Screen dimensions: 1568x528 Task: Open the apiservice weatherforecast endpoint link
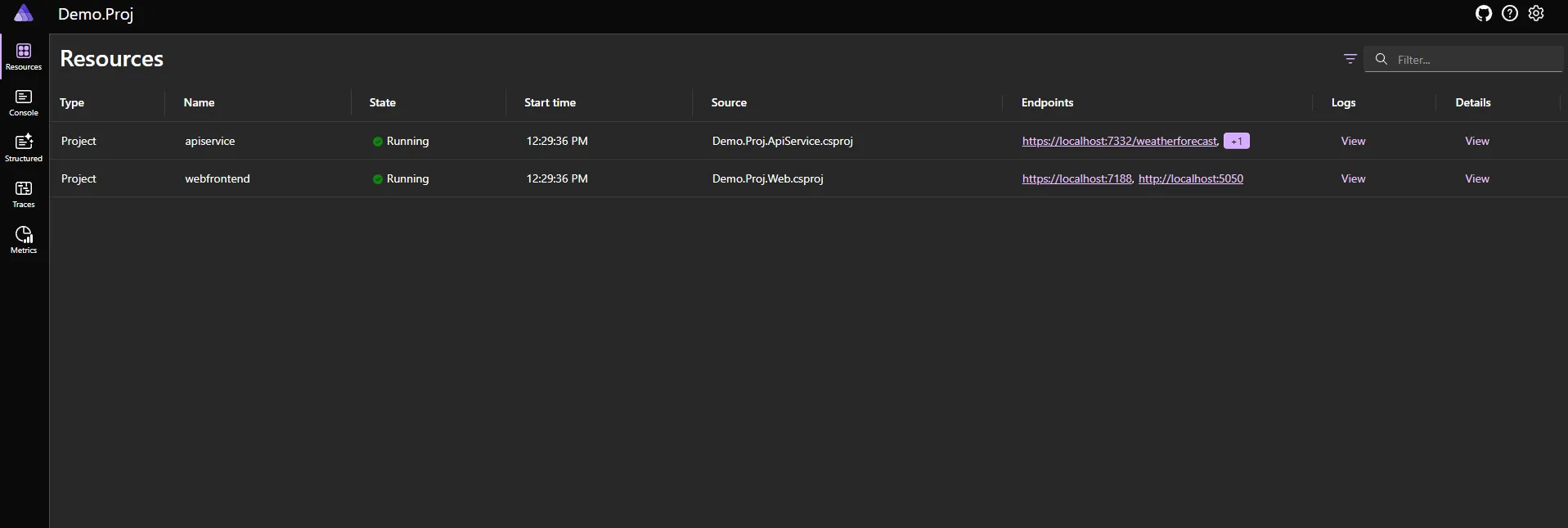point(1120,141)
